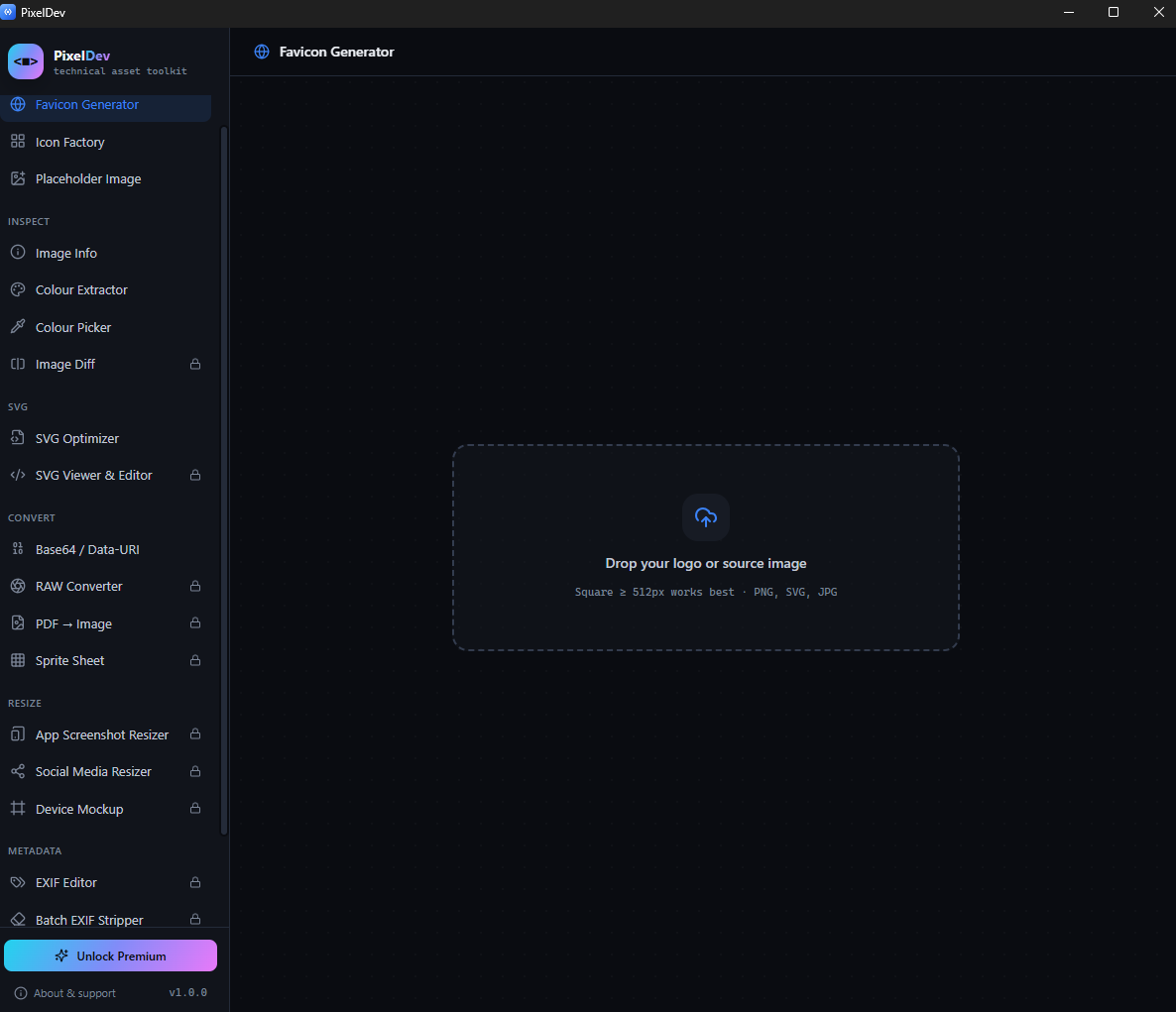The width and height of the screenshot is (1176, 1012).
Task: Minimize the PixelDev window
Action: [1069, 13]
